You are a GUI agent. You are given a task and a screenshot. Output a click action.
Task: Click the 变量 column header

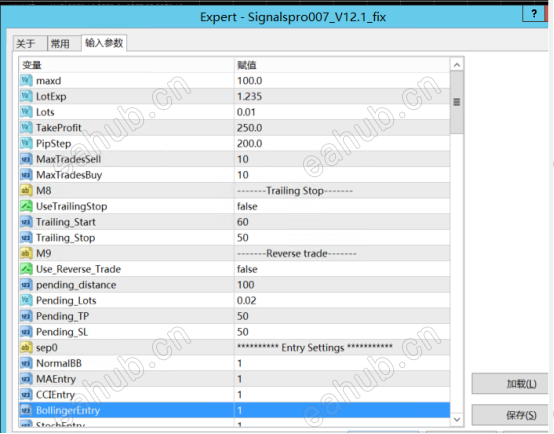click(126, 65)
